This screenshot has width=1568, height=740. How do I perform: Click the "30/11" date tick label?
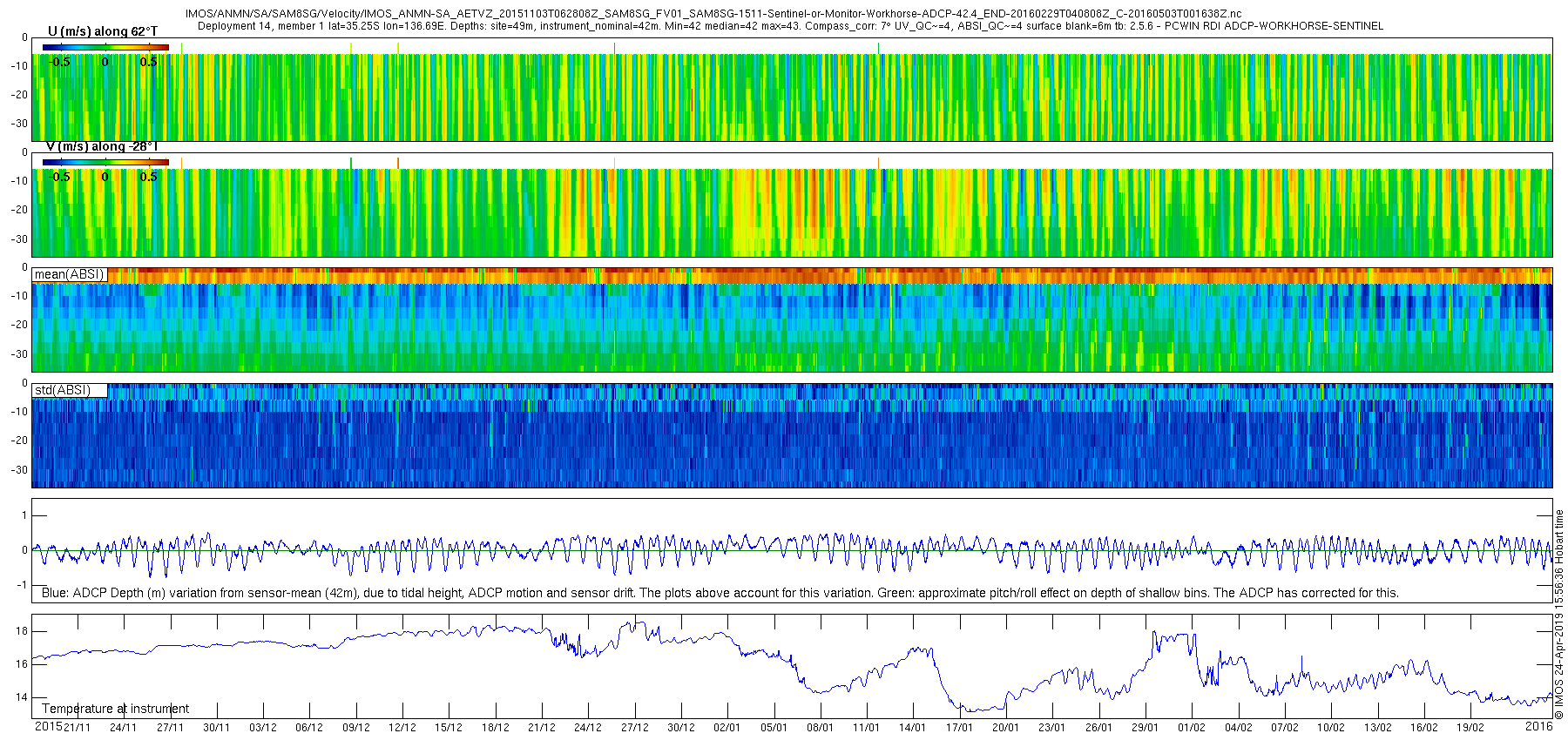[216, 727]
